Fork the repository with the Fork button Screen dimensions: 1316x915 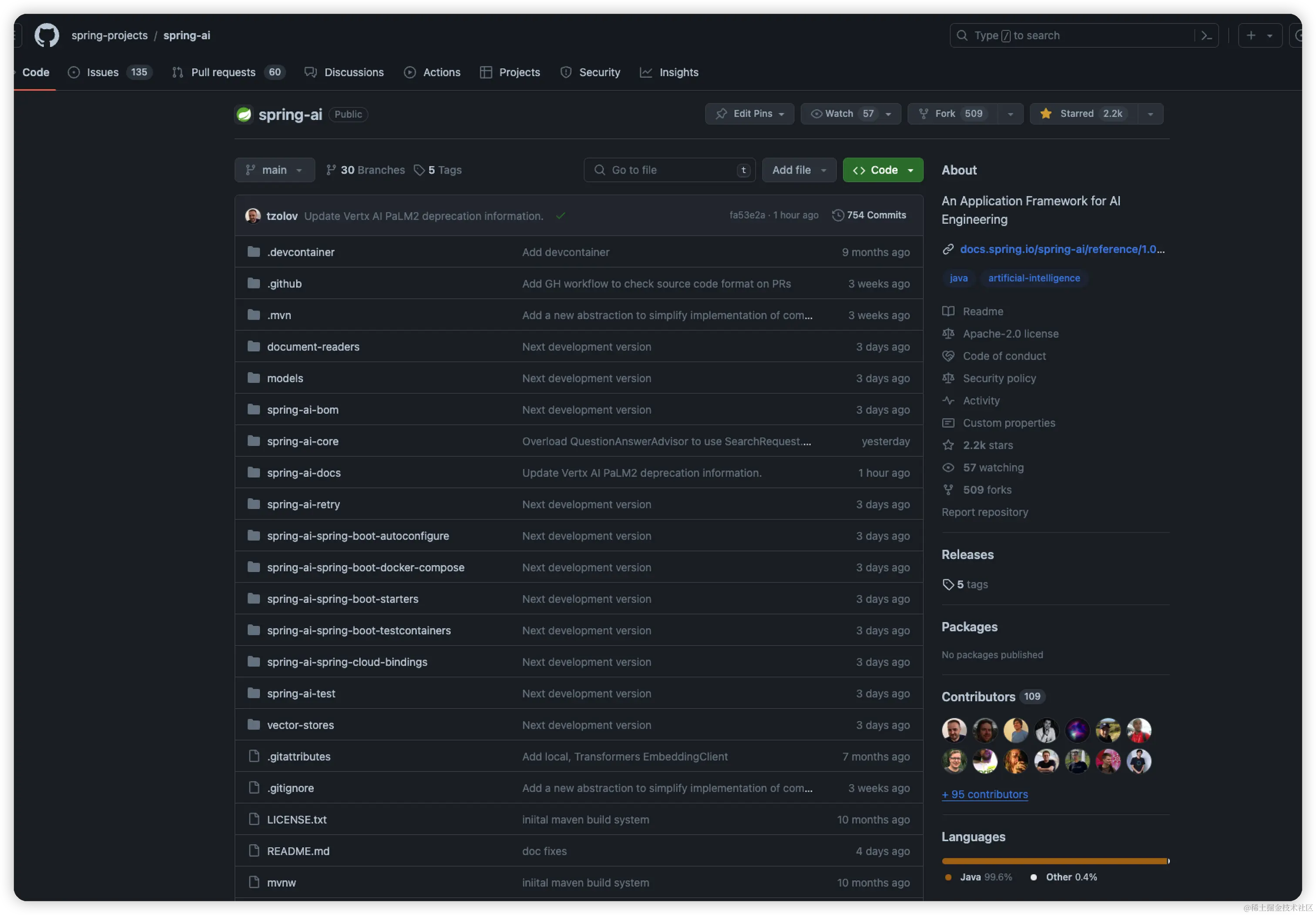(x=953, y=114)
